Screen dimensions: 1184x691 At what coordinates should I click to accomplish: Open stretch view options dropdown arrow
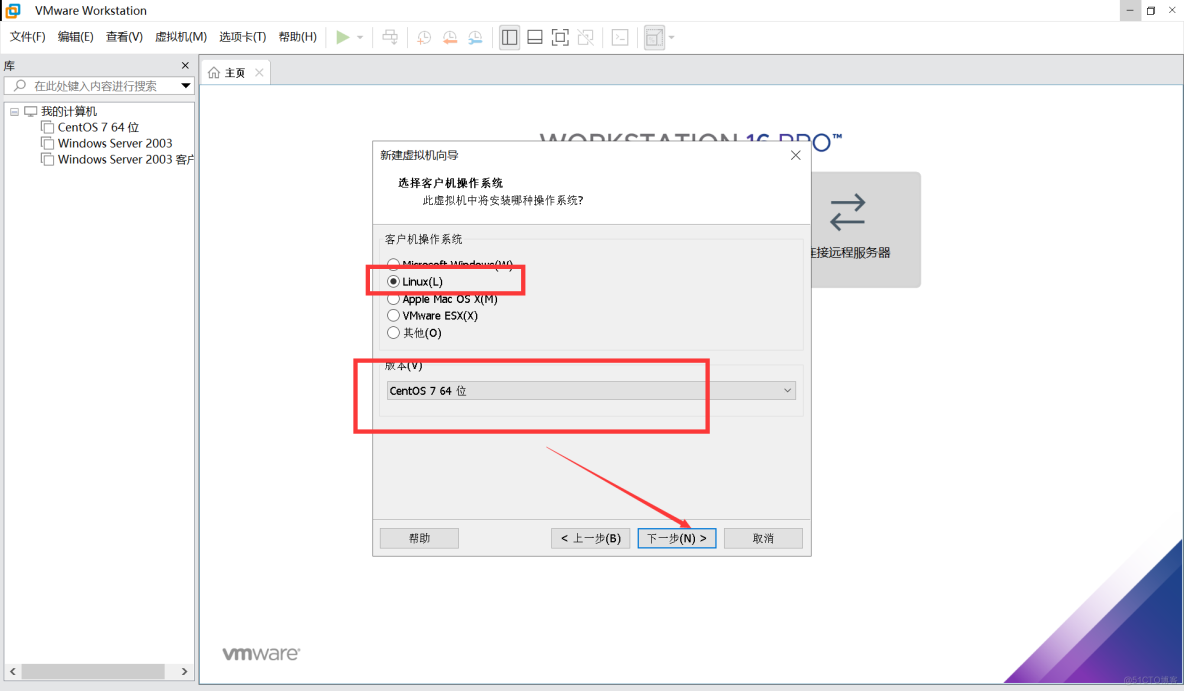[671, 37]
